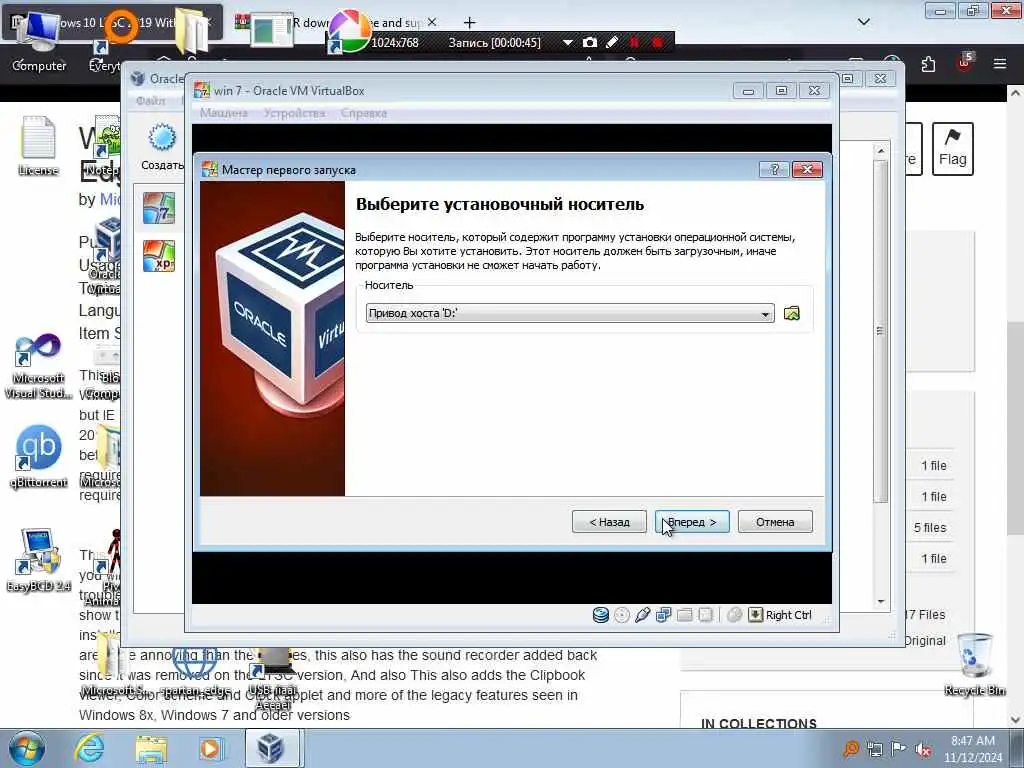Viewport: 1024px width, 768px height.
Task: Open the License desktop file
Action: click(38, 146)
